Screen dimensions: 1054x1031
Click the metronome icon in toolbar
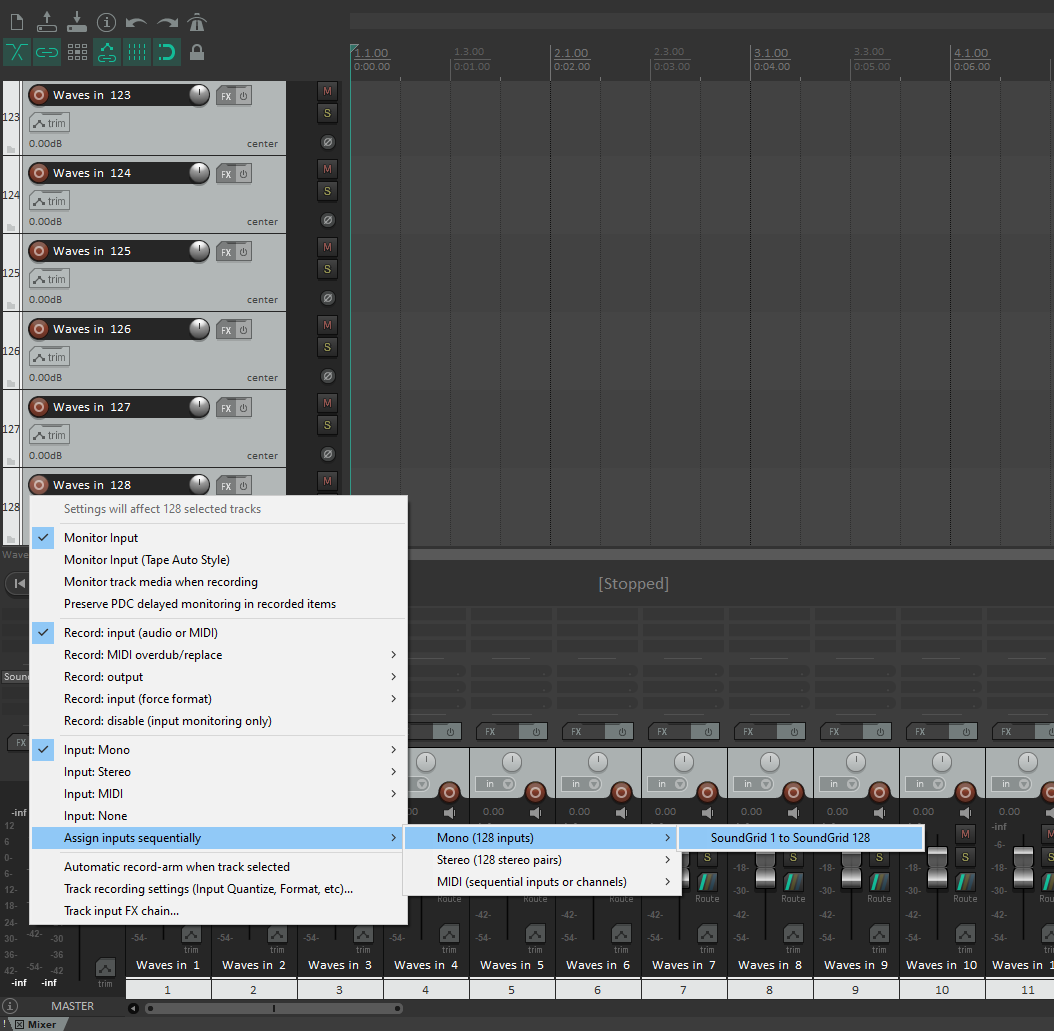(197, 22)
